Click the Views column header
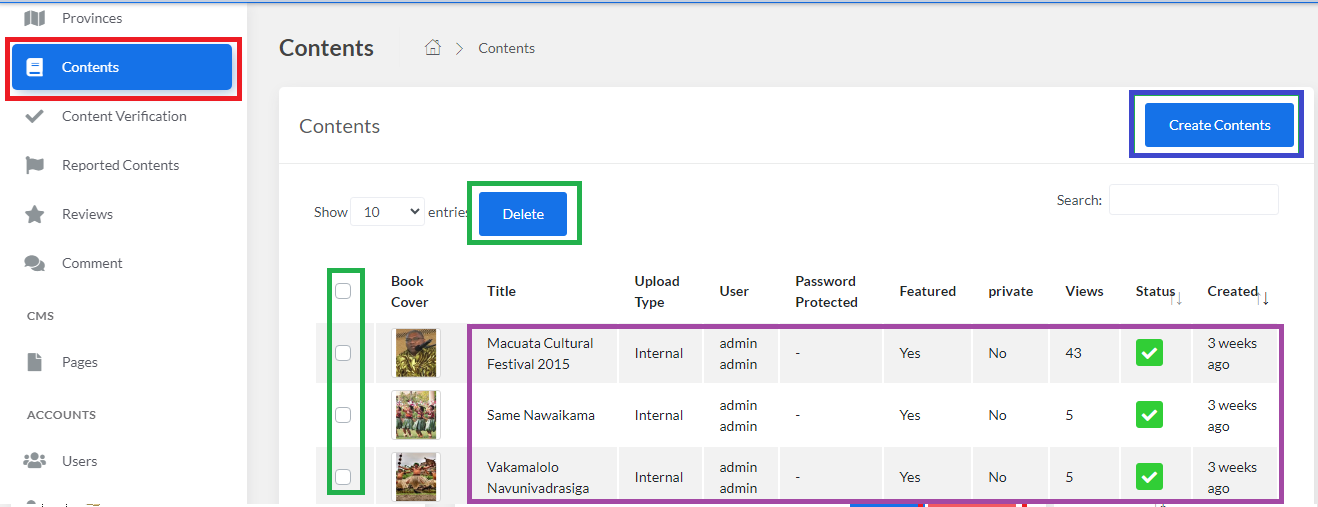The width and height of the screenshot is (1318, 507). tap(1084, 291)
